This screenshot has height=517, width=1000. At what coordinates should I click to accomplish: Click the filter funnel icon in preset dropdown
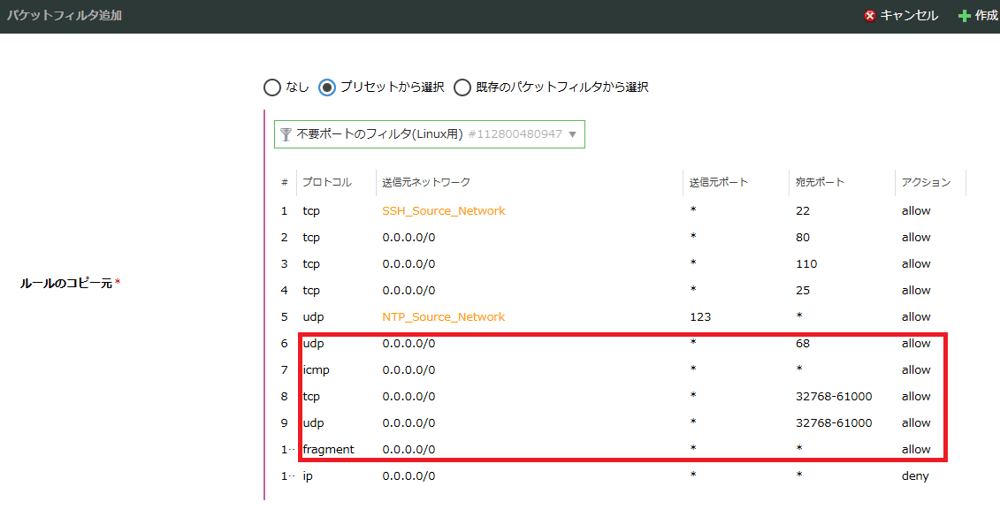coord(286,135)
